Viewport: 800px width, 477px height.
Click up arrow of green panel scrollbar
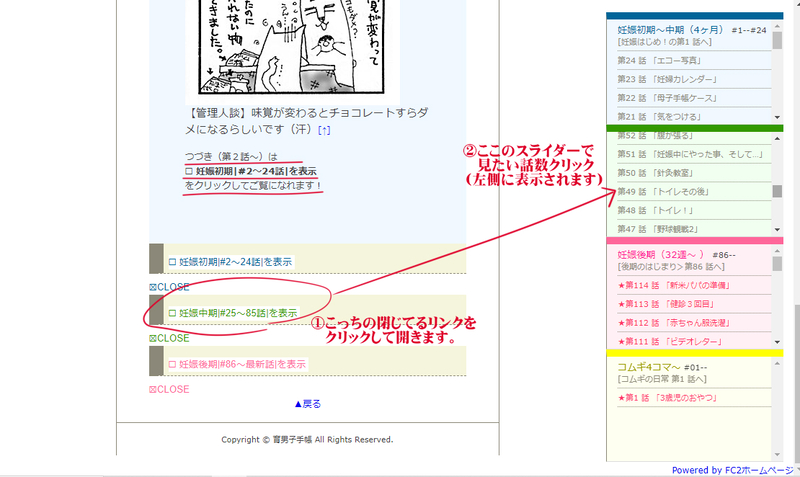click(777, 138)
